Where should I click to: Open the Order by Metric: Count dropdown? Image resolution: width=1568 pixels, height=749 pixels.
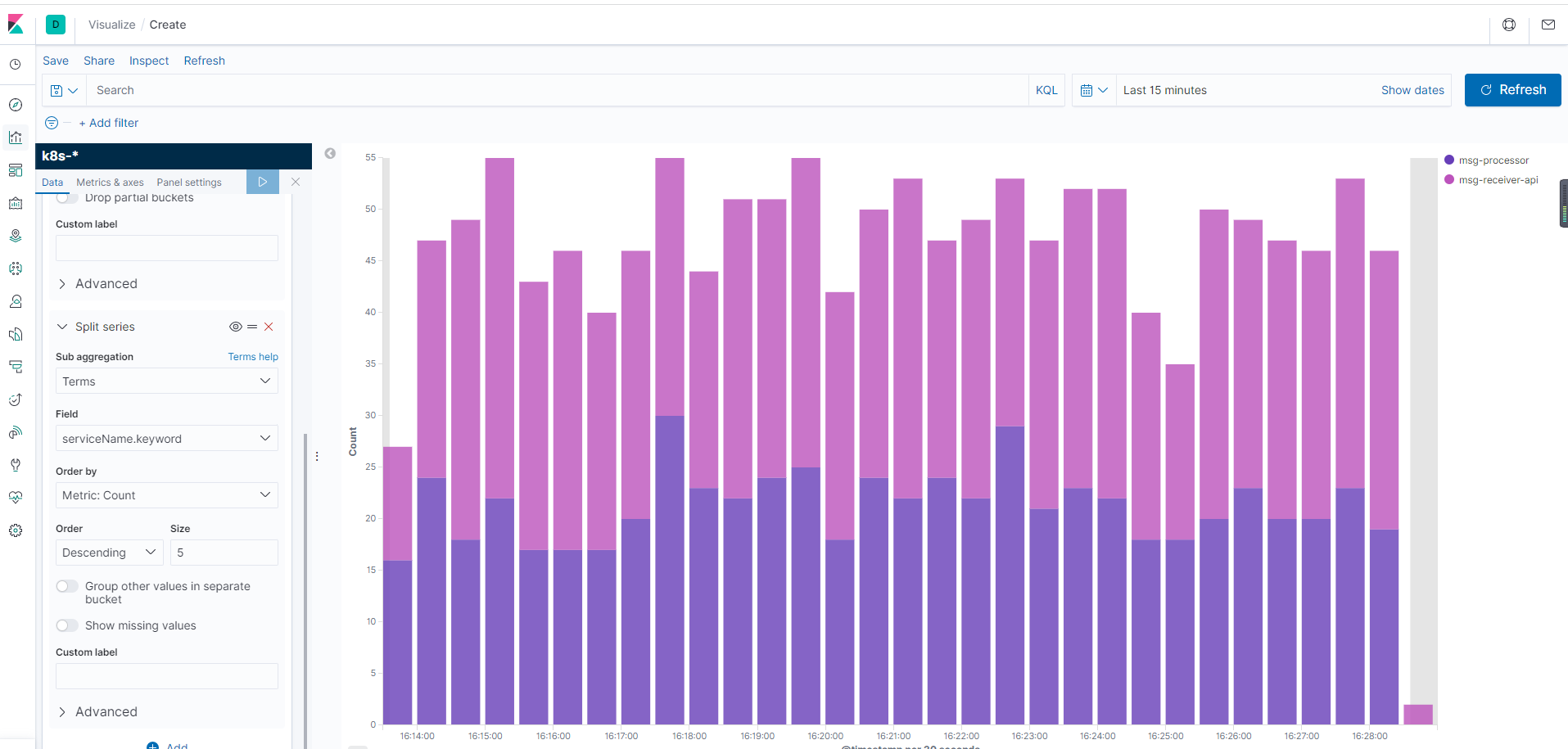(x=166, y=495)
